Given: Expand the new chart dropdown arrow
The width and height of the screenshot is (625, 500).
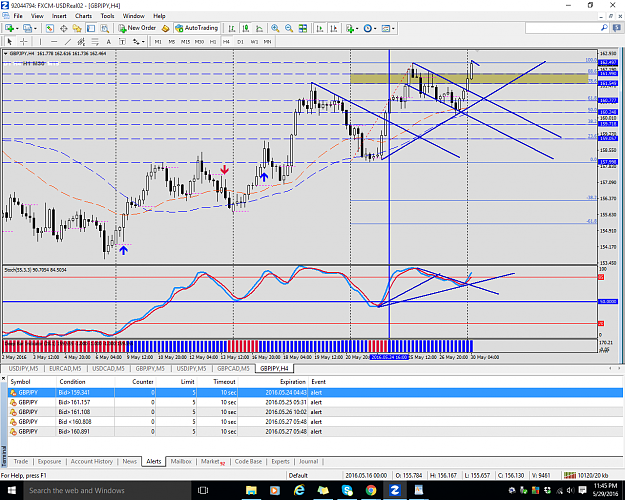Looking at the screenshot, I should click(x=17, y=28).
